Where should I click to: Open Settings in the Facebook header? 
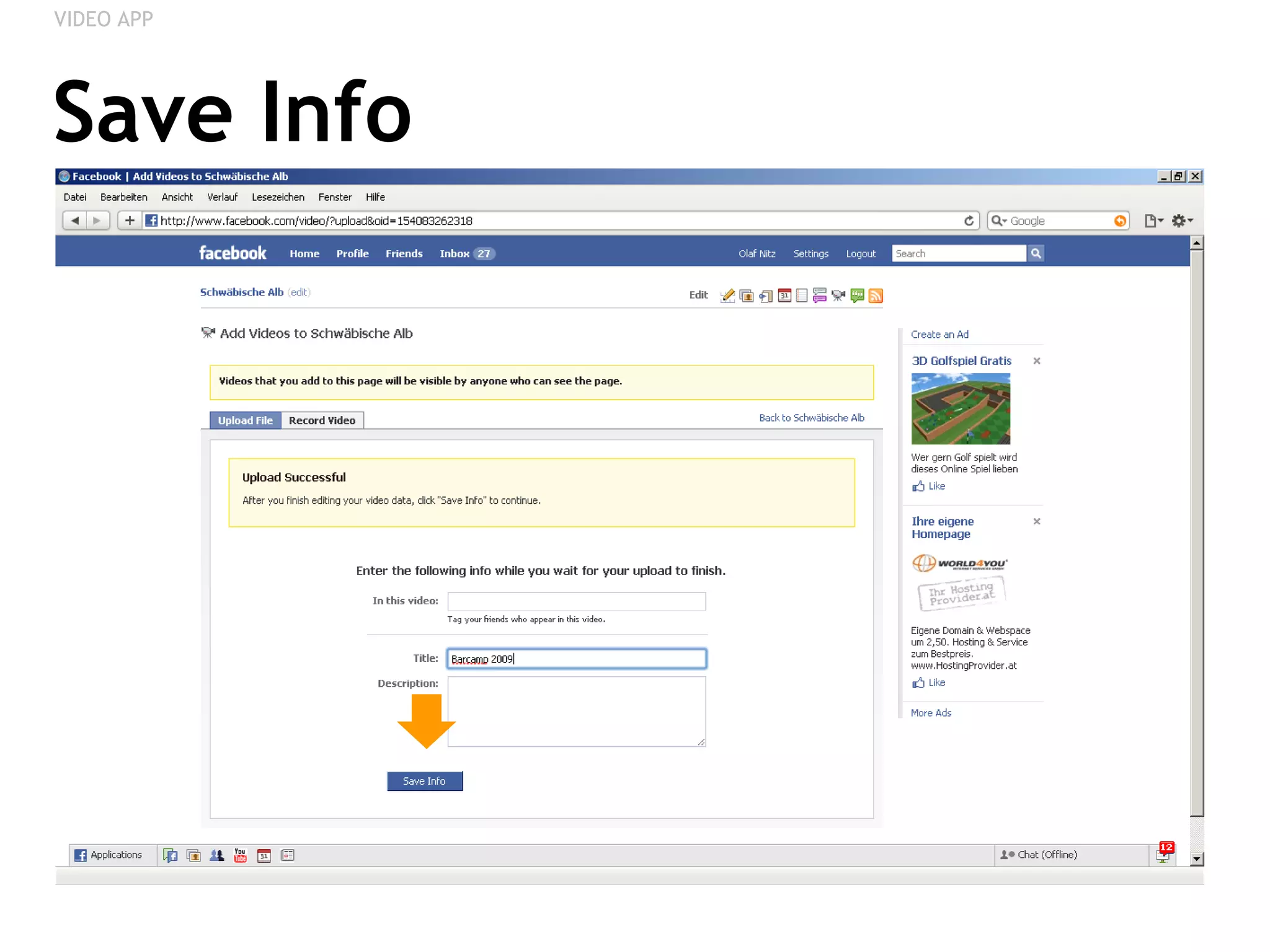811,253
